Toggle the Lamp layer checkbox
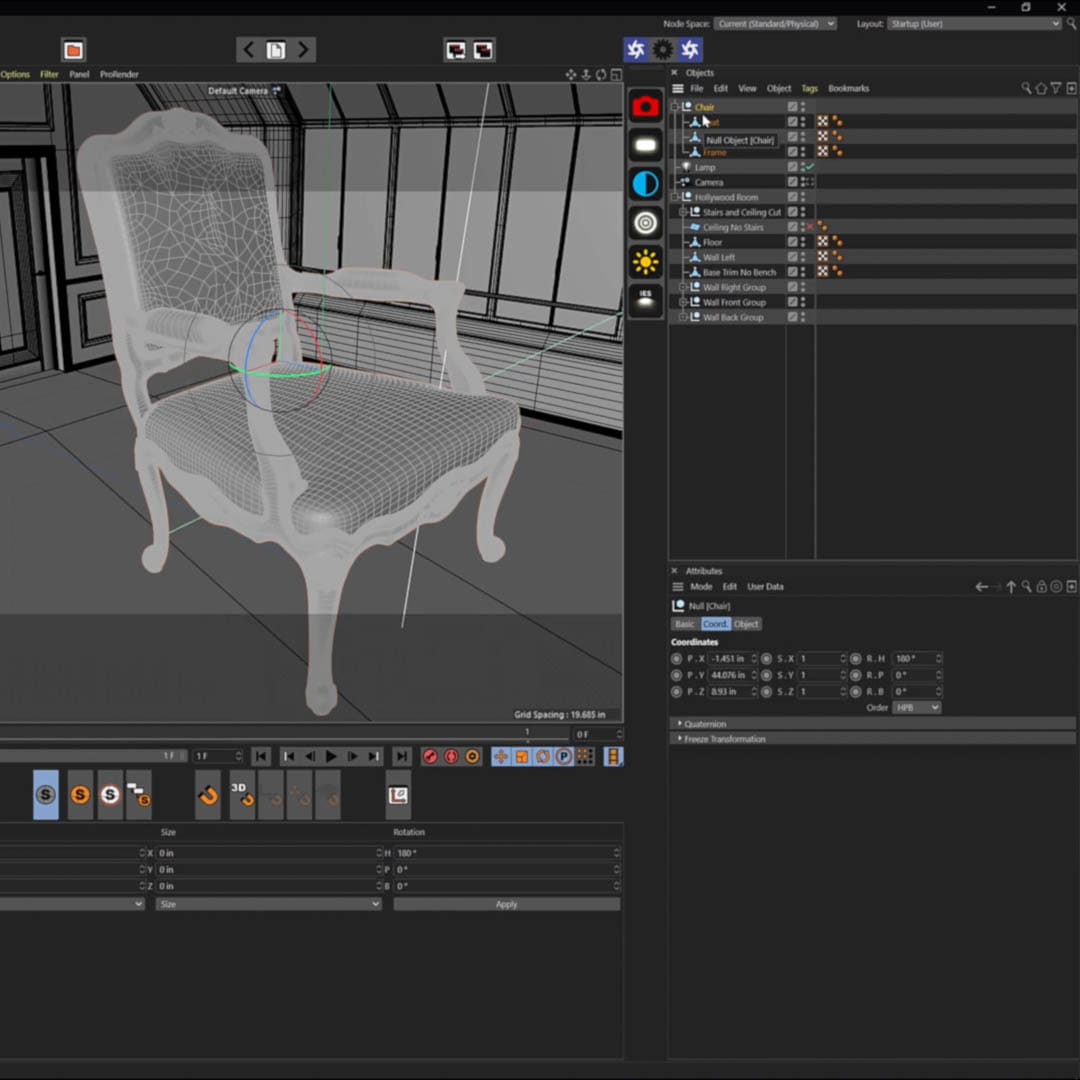The height and width of the screenshot is (1080, 1080). point(792,167)
